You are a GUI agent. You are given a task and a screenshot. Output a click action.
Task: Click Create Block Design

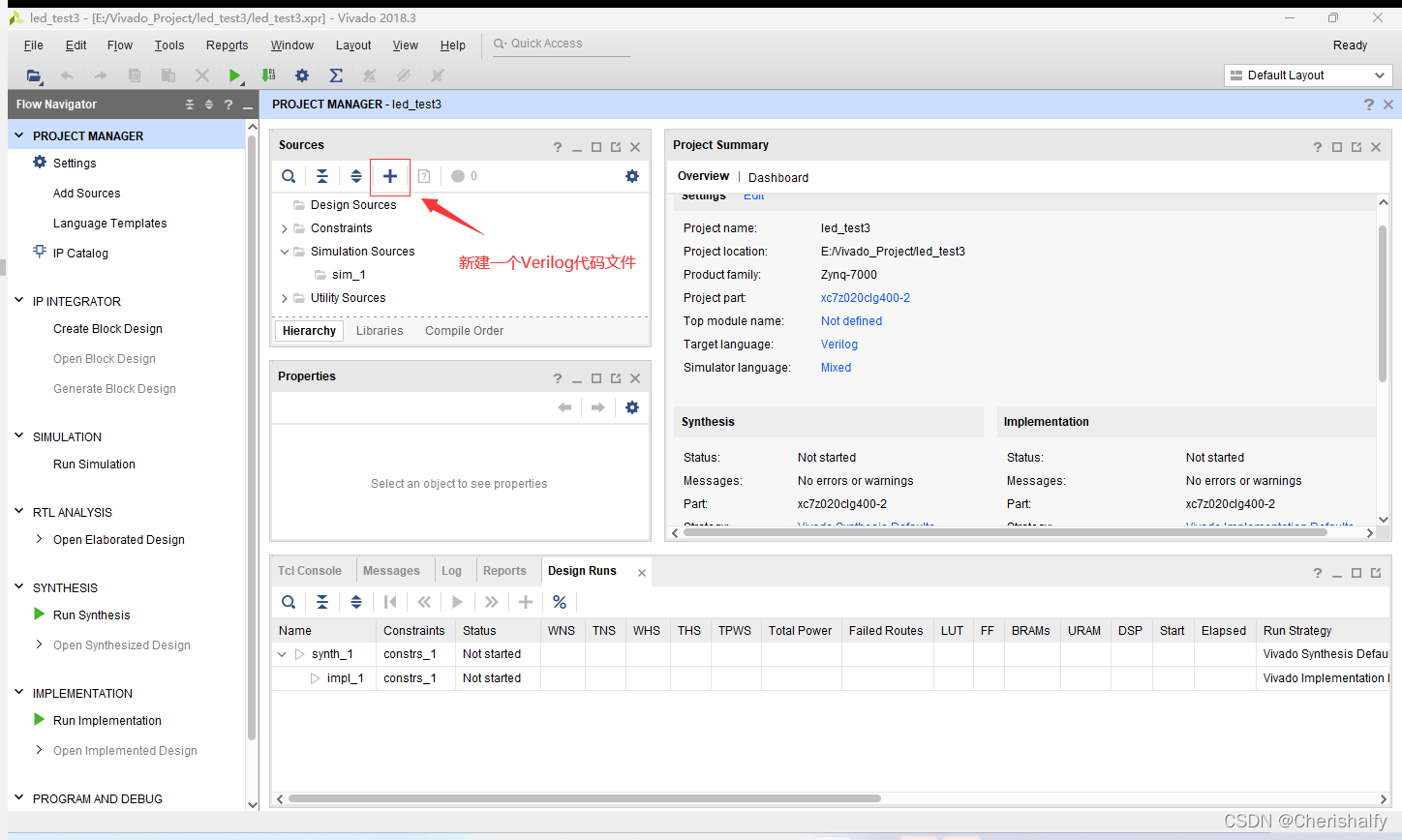pyautogui.click(x=107, y=329)
